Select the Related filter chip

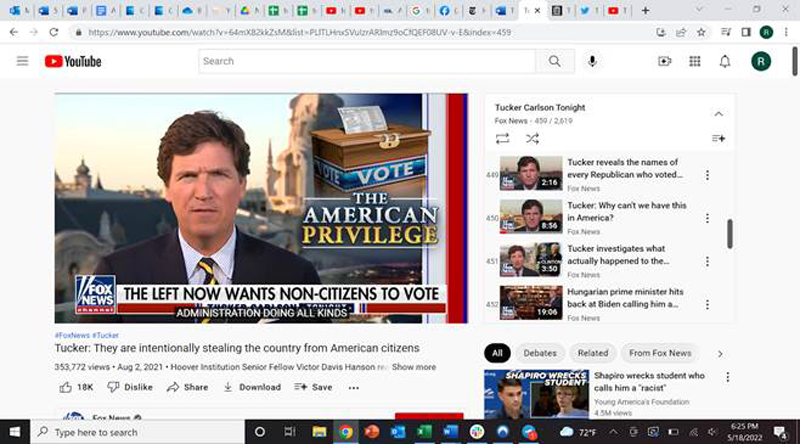coord(593,353)
